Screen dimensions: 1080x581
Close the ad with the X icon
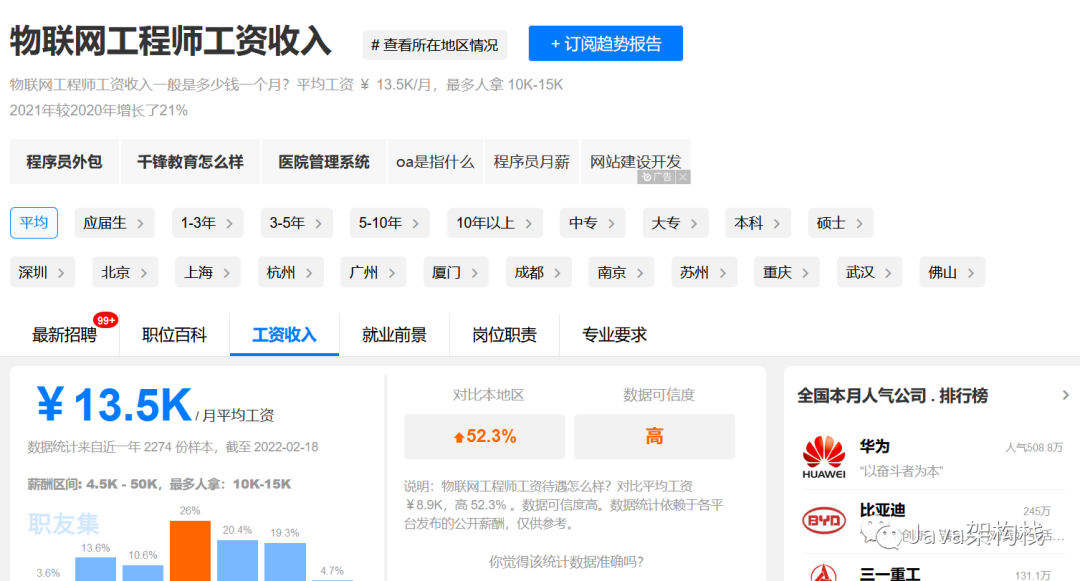683,177
